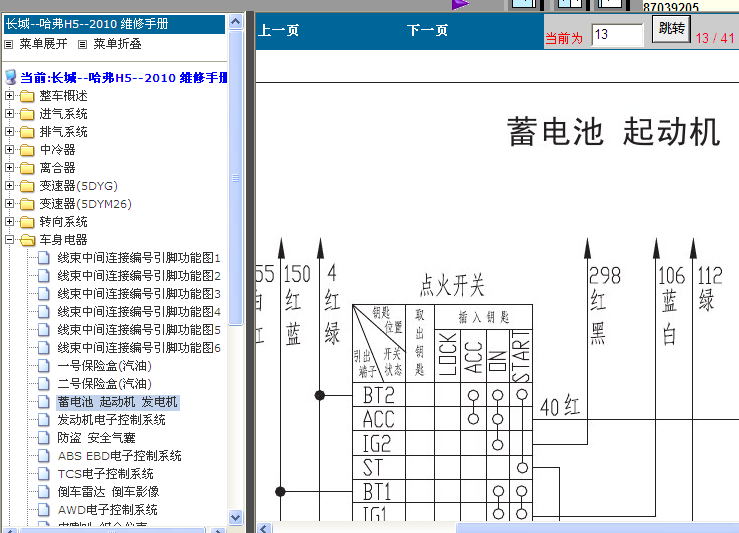Open the 转向系统 tree entry
The width and height of the screenshot is (739, 533).
(63, 222)
